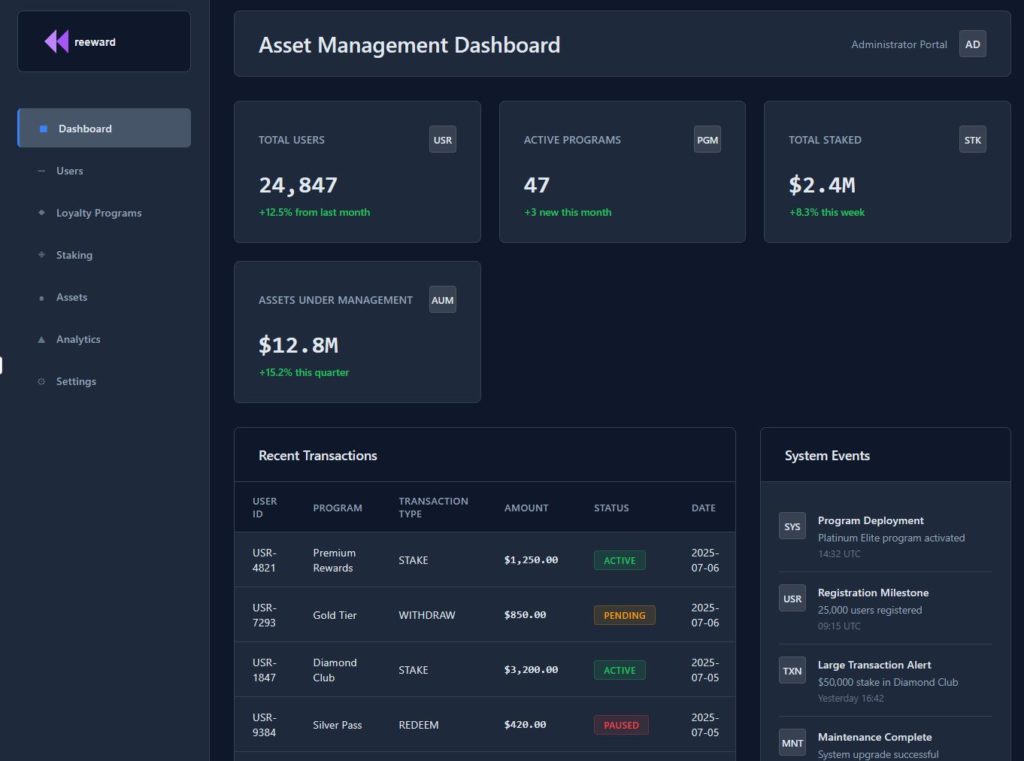
Task: Click the Settings gear icon in sidebar
Action: (x=41, y=381)
